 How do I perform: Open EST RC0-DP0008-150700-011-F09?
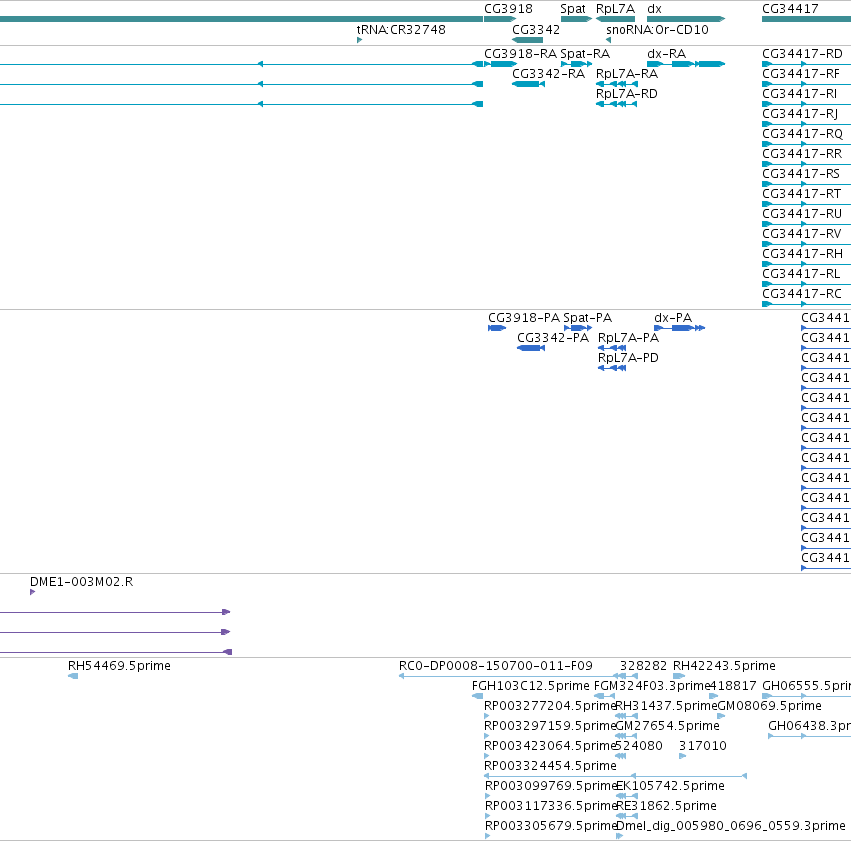(496, 666)
